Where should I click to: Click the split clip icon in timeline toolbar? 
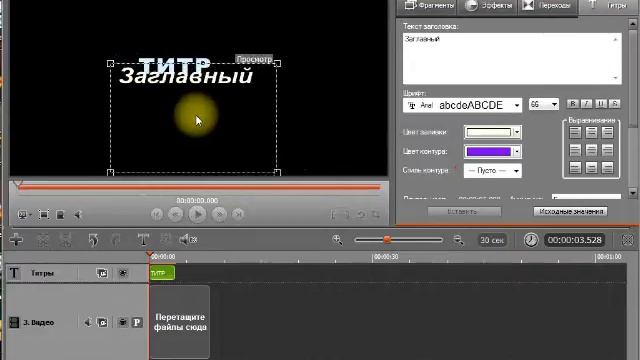click(42, 240)
